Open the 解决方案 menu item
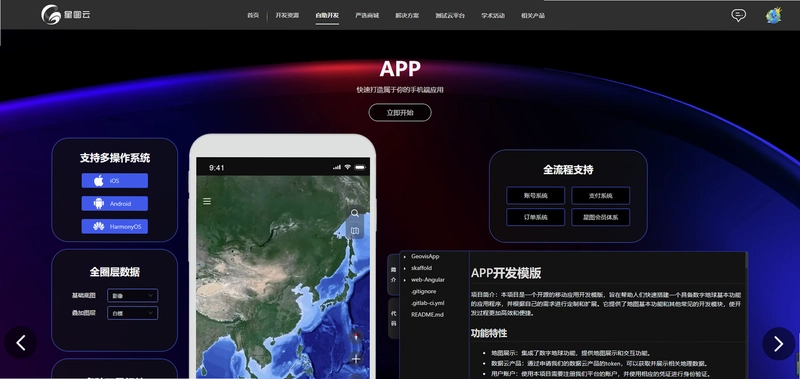This screenshot has width=800, height=379. click(x=407, y=15)
